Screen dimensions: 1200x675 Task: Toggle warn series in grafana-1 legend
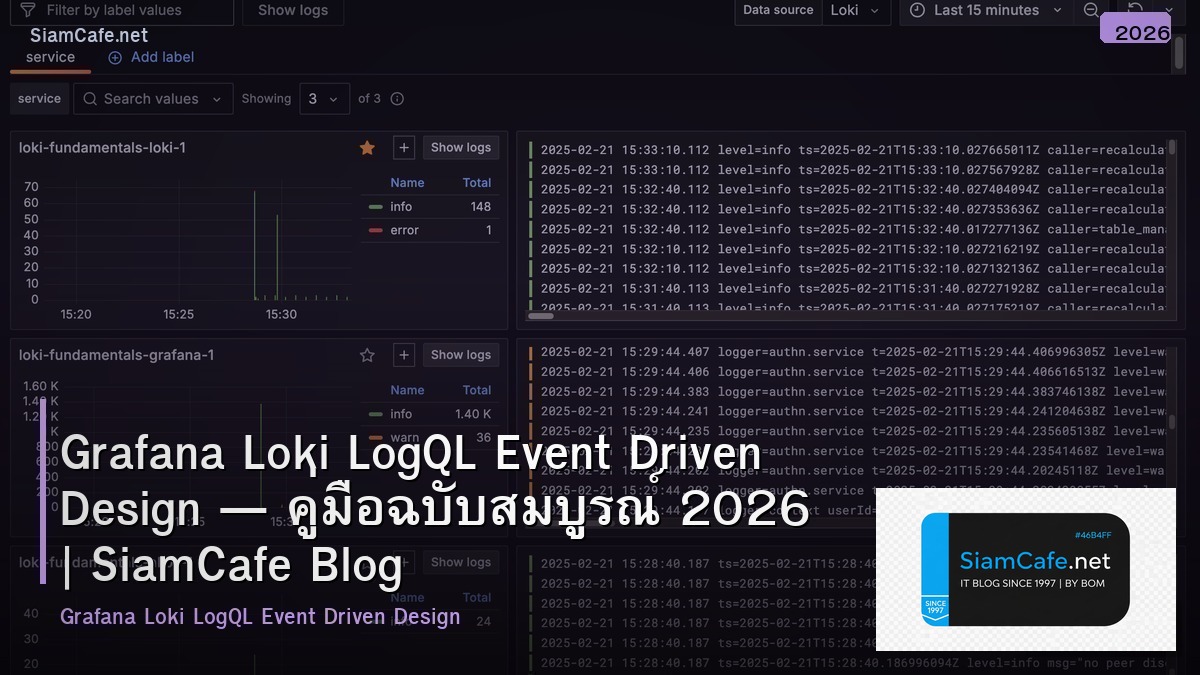(x=403, y=437)
